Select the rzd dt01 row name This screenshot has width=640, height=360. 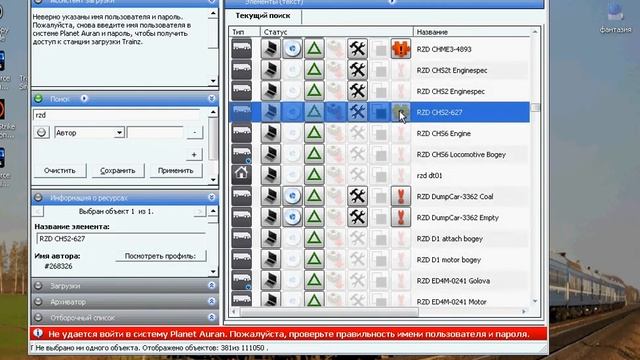(429, 176)
